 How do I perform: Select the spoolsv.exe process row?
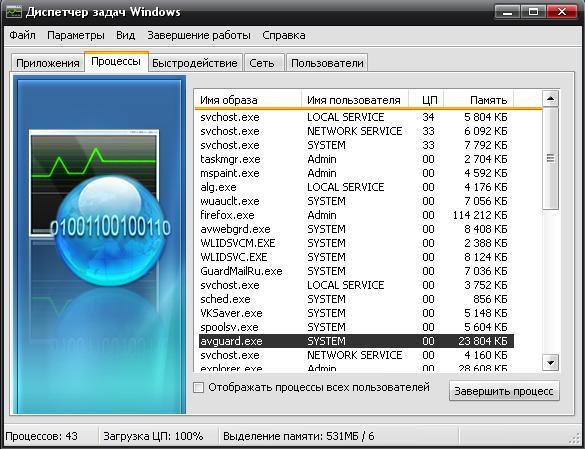[x=356, y=327]
